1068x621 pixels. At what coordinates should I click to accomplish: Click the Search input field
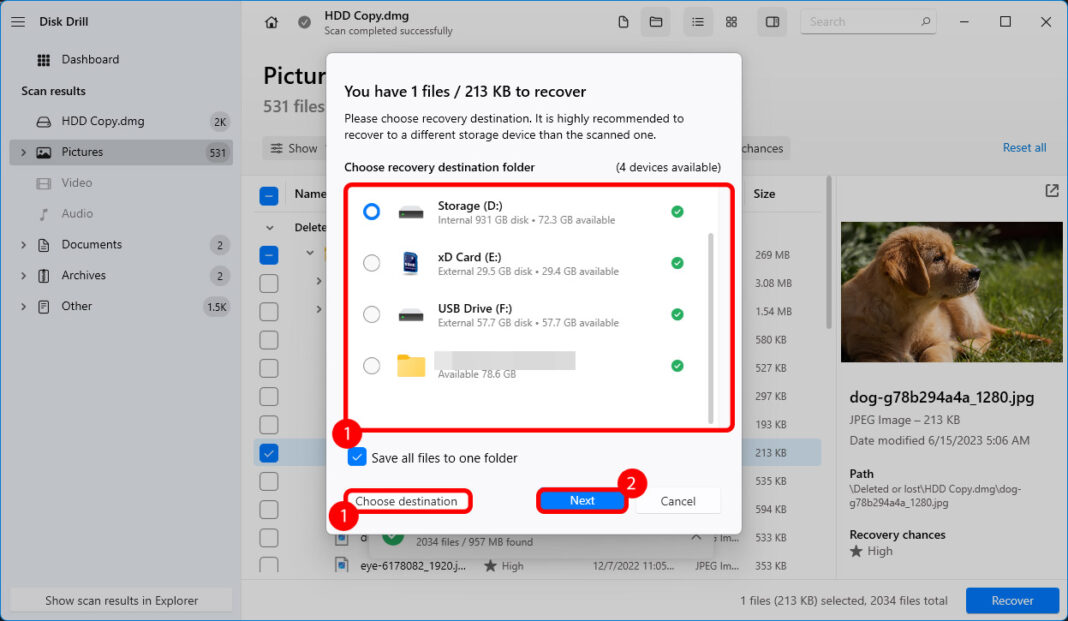click(860, 22)
